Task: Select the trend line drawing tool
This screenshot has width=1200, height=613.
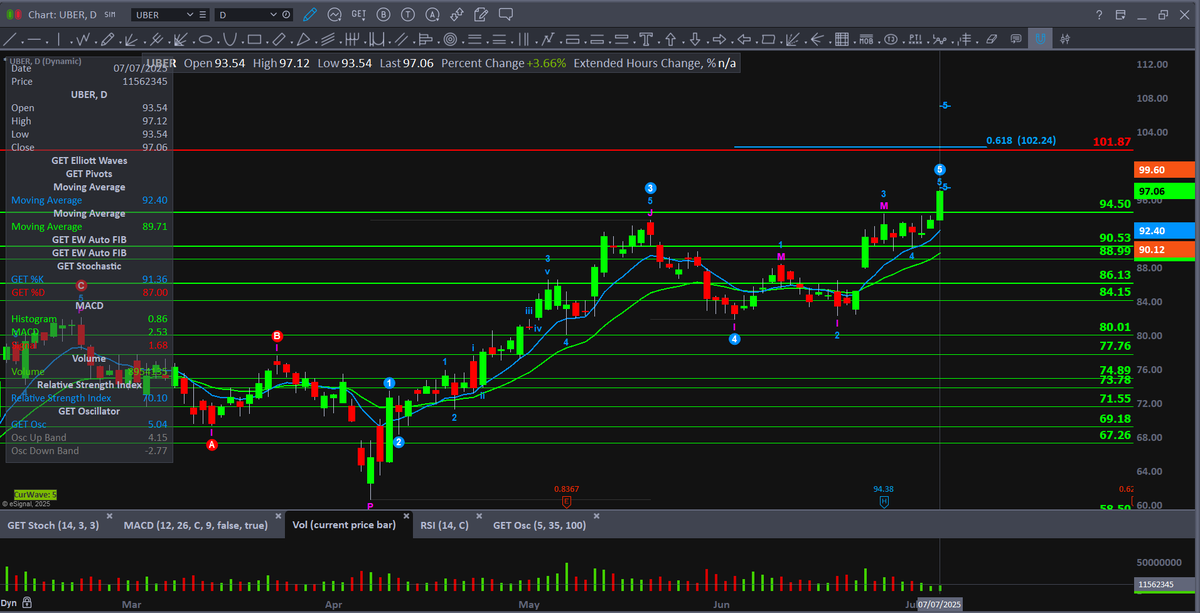Action: pyautogui.click(x=10, y=39)
